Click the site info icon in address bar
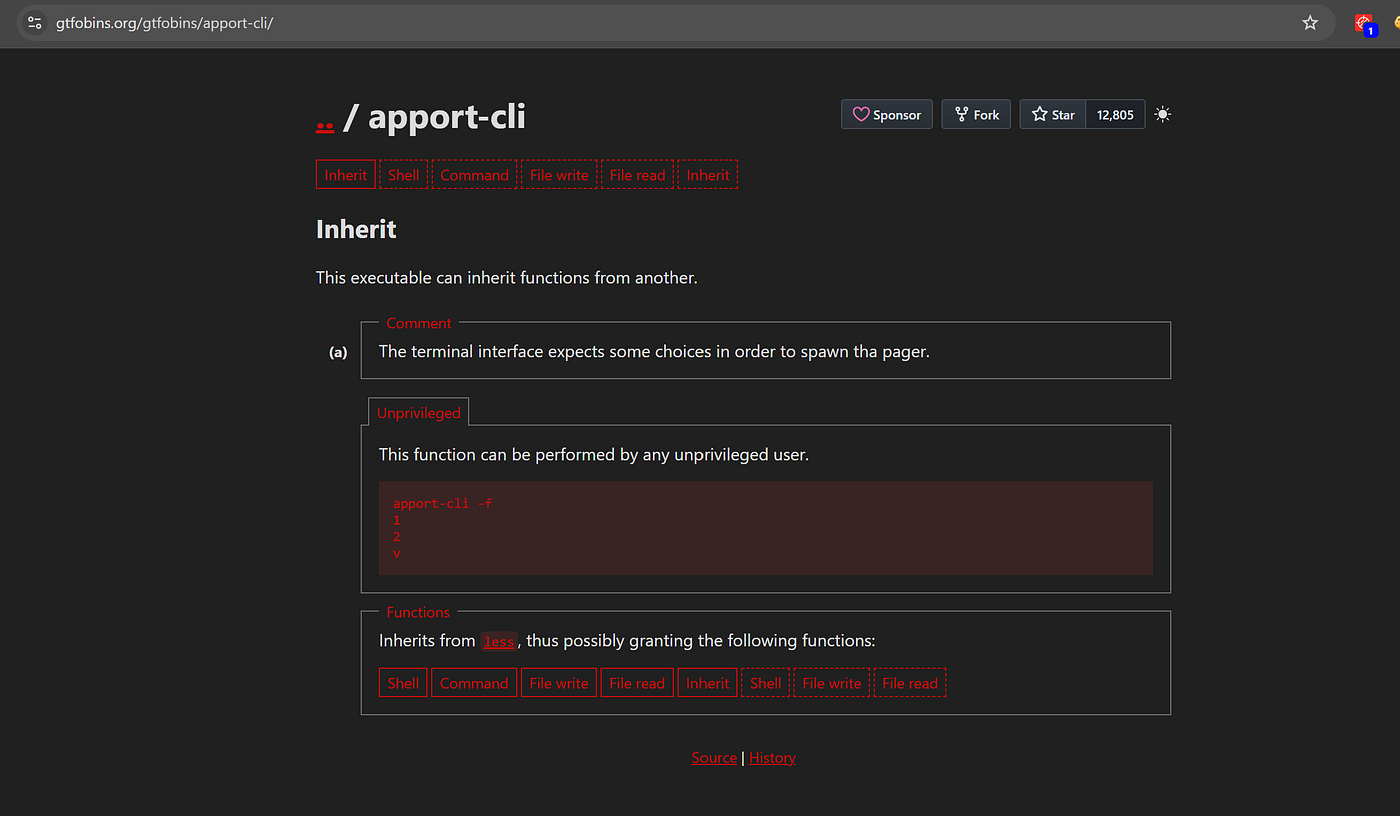1400x816 pixels. (x=35, y=22)
